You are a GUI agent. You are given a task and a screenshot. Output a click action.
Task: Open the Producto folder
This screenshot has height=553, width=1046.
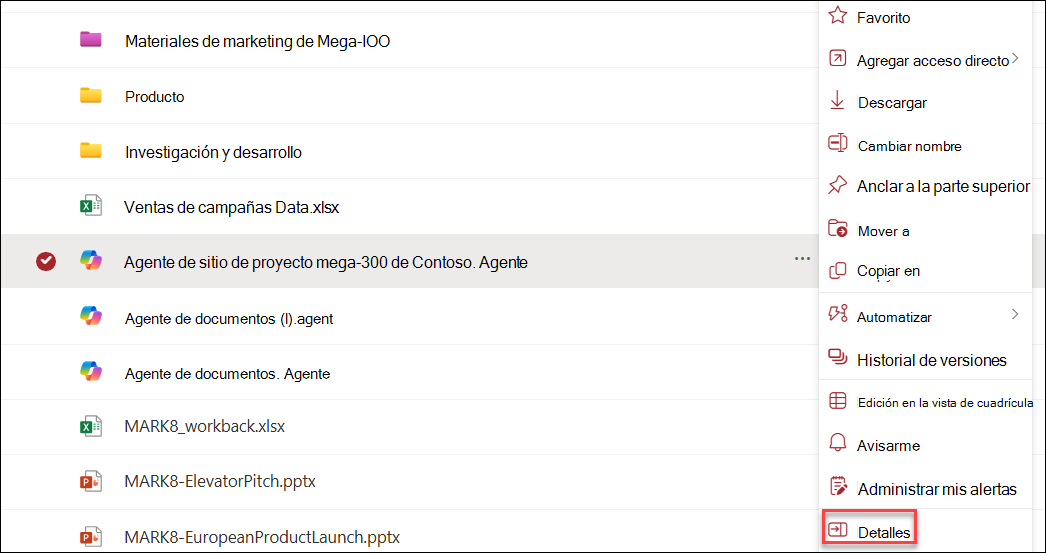[x=154, y=97]
